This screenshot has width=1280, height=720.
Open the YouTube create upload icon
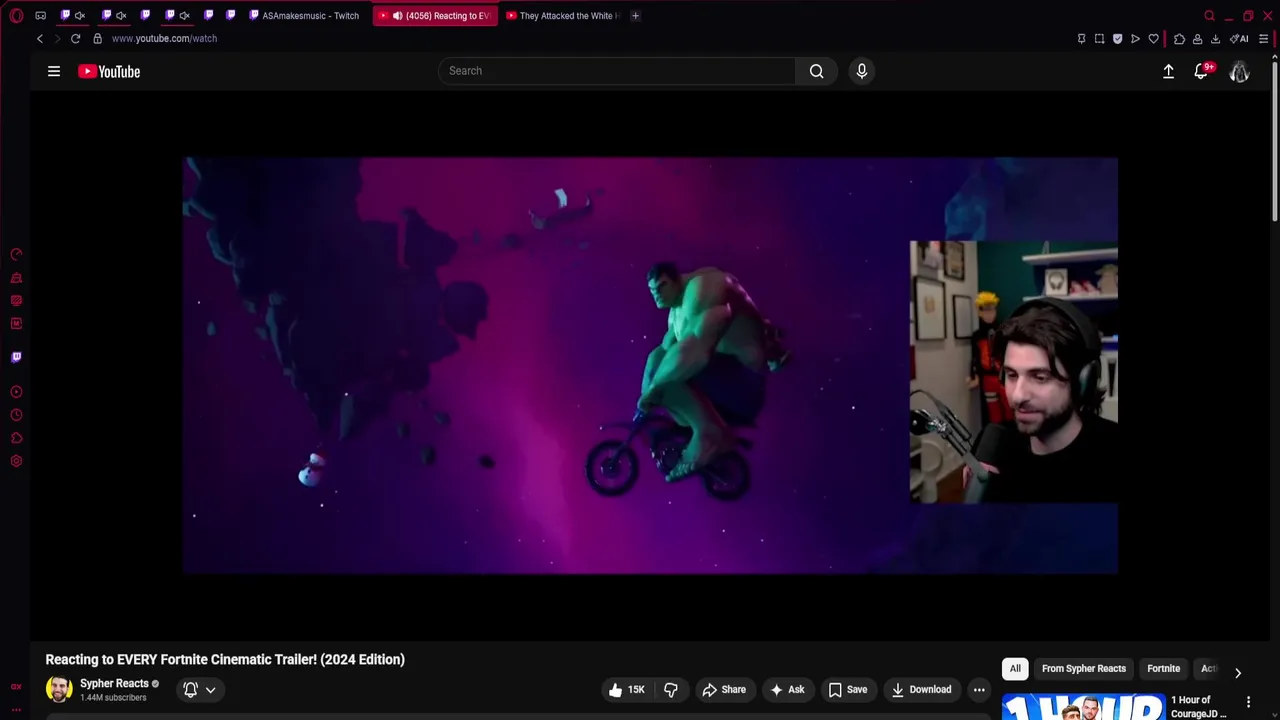[x=1168, y=71]
